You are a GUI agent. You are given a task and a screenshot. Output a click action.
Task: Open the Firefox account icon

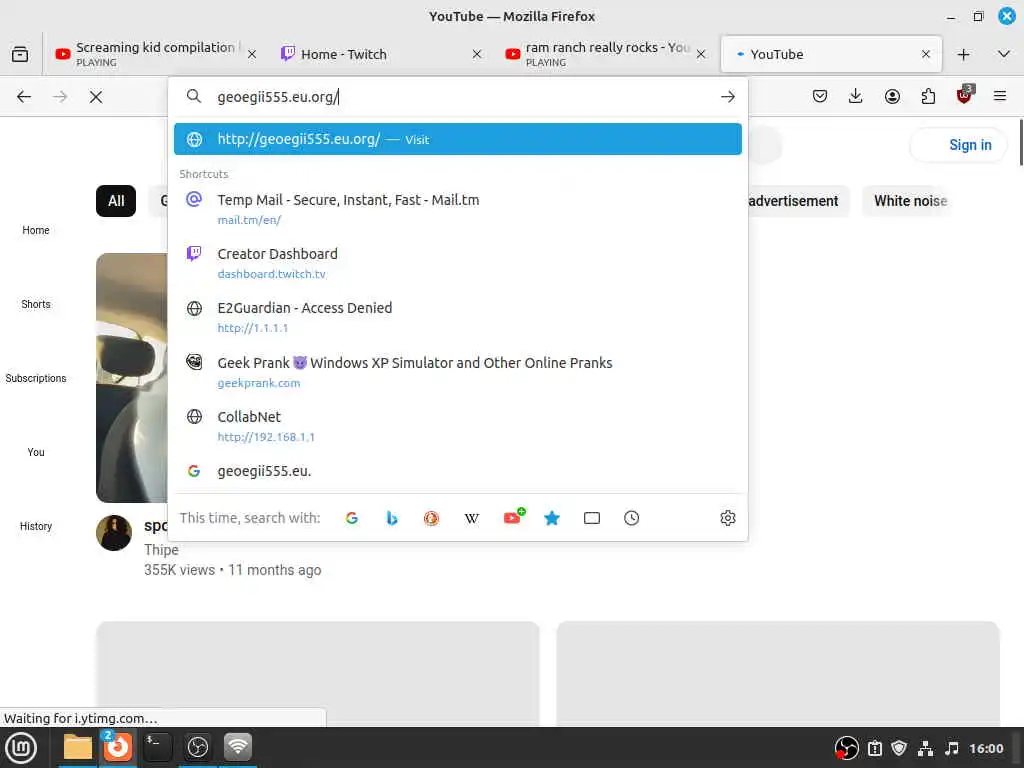(x=892, y=97)
